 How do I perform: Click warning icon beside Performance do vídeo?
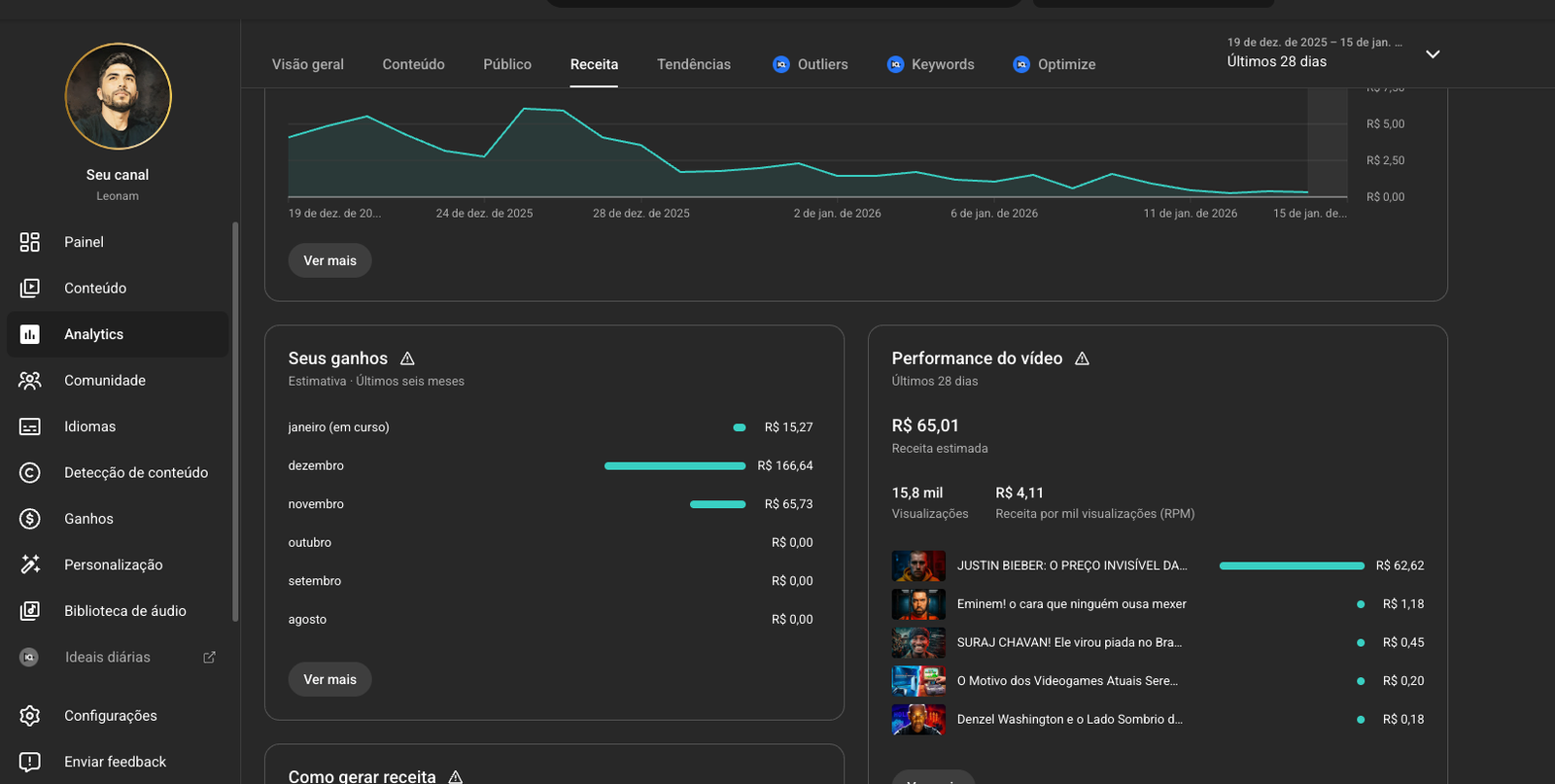1082,358
